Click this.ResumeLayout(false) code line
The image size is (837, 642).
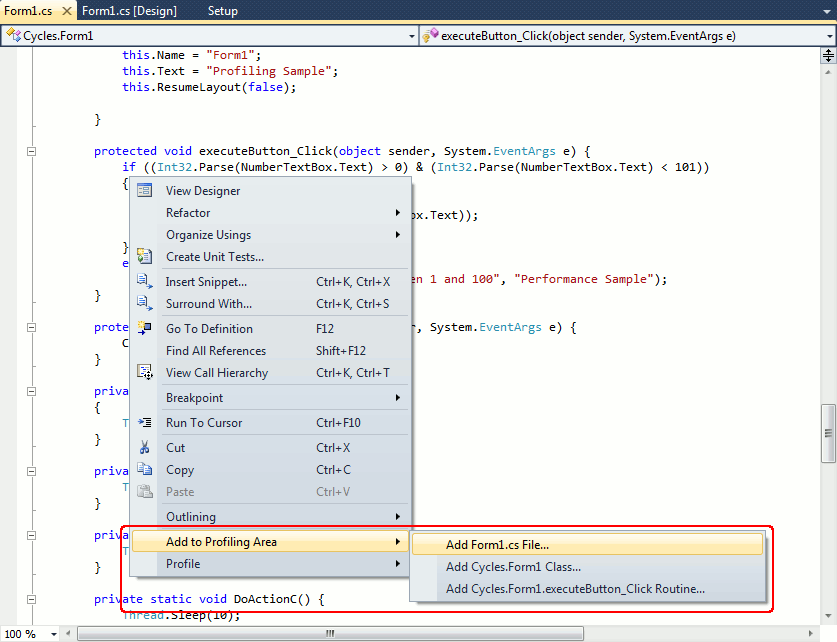pyautogui.click(x=209, y=87)
